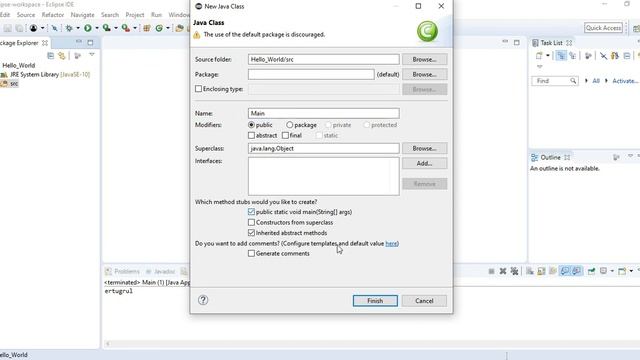Enable the Generate comments checkbox
The height and width of the screenshot is (360, 640).
click(251, 253)
